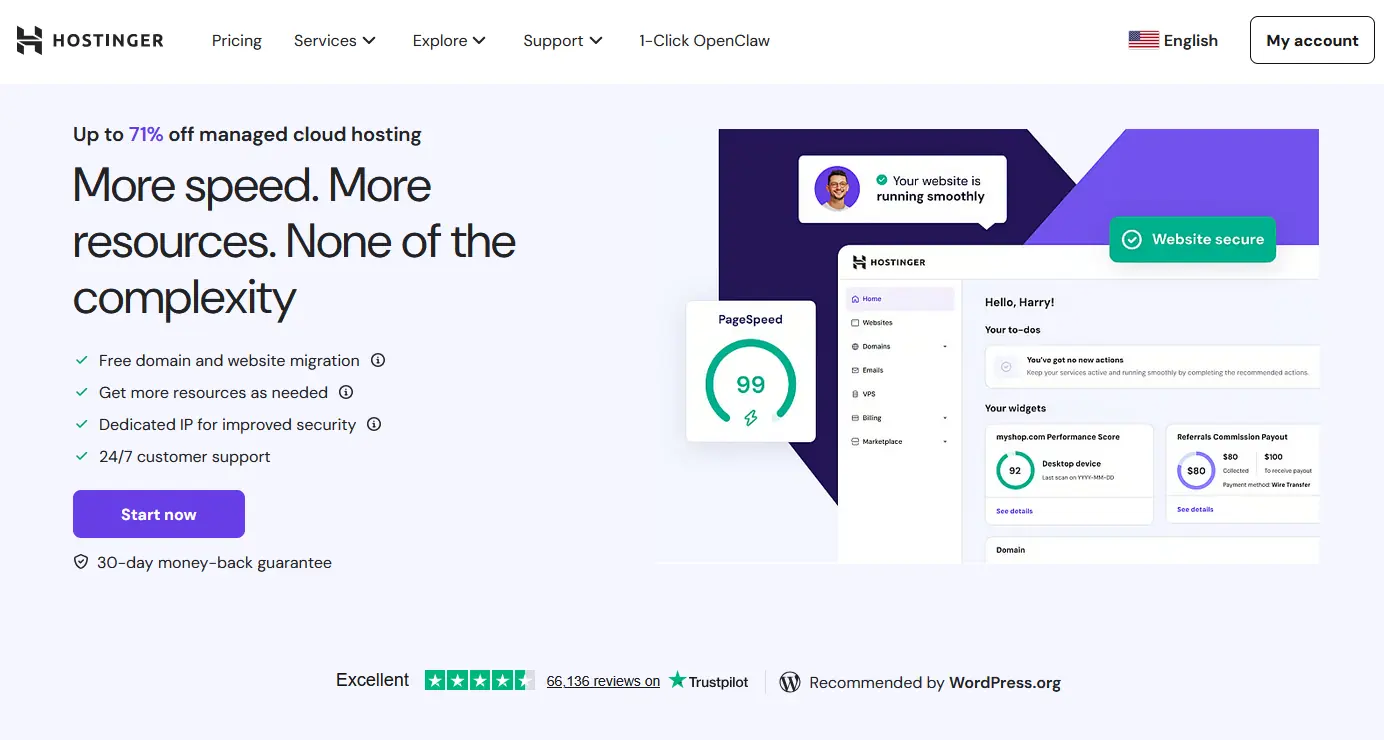The width and height of the screenshot is (1384, 740).
Task: Open My account
Action: click(1312, 41)
